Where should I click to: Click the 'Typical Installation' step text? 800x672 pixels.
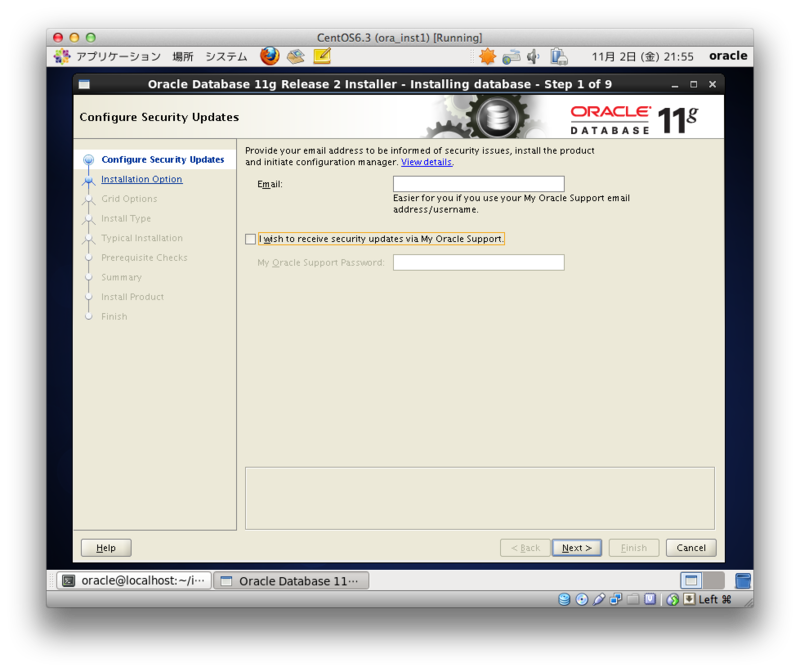[142, 238]
